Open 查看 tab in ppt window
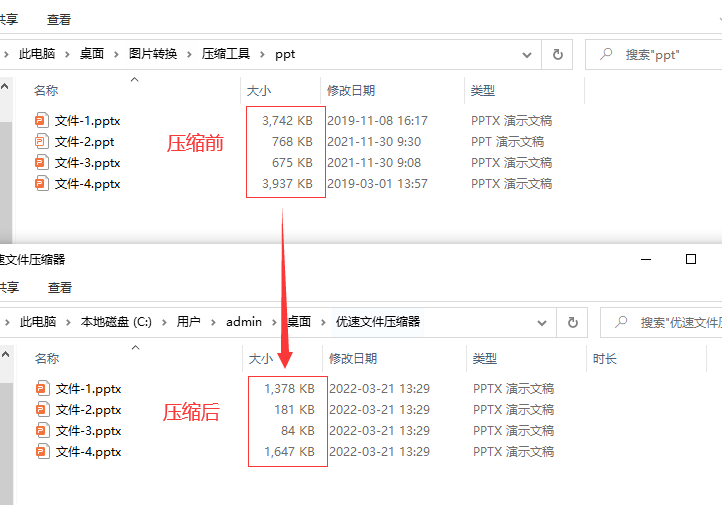The width and height of the screenshot is (722, 505). (59, 20)
